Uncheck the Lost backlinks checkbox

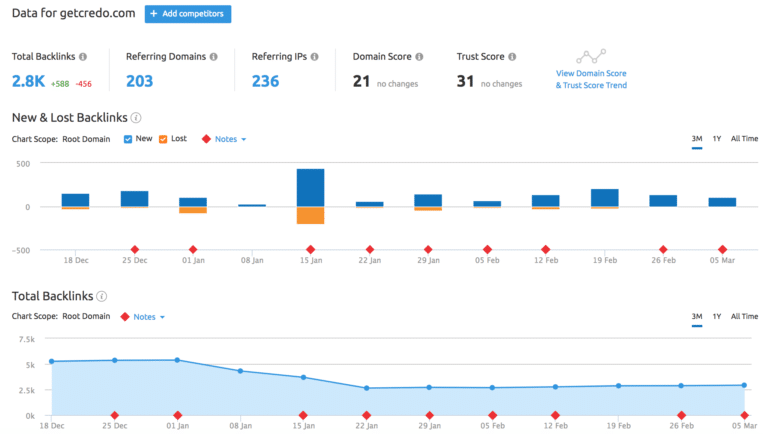point(163,139)
